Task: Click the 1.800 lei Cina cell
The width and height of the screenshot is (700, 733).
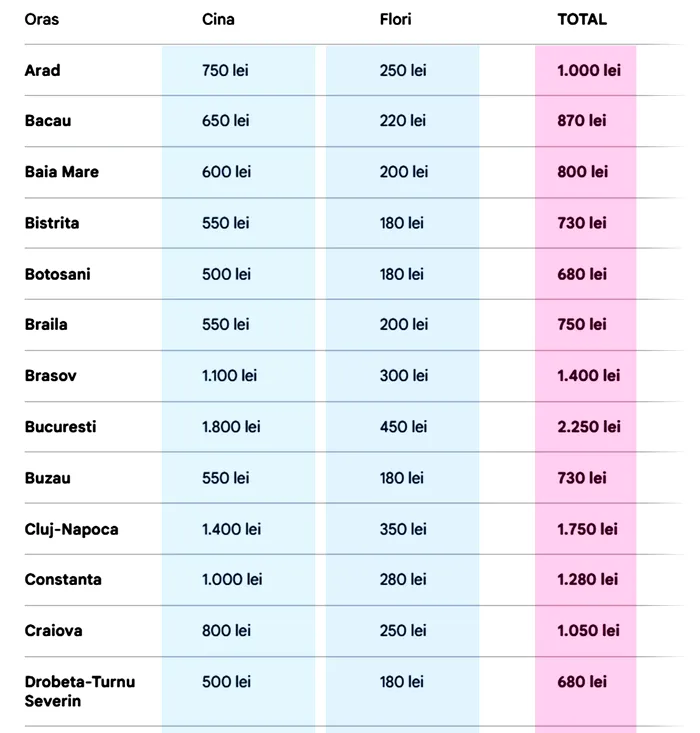Action: (x=231, y=427)
